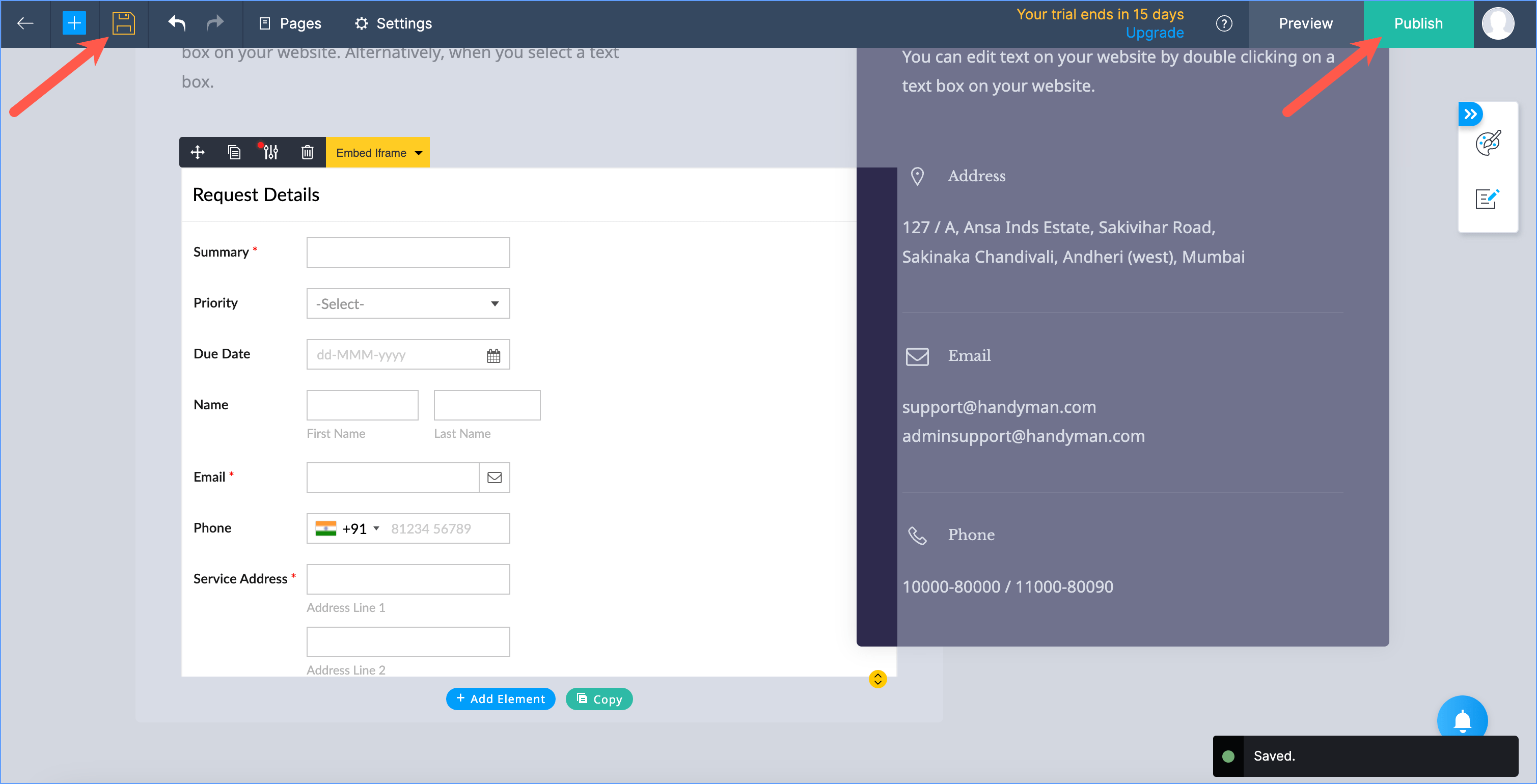Click the Summary input field

pyautogui.click(x=408, y=253)
